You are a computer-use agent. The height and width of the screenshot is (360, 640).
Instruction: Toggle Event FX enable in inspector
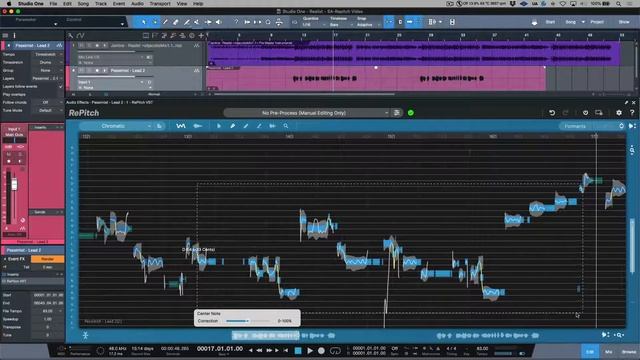point(5,259)
